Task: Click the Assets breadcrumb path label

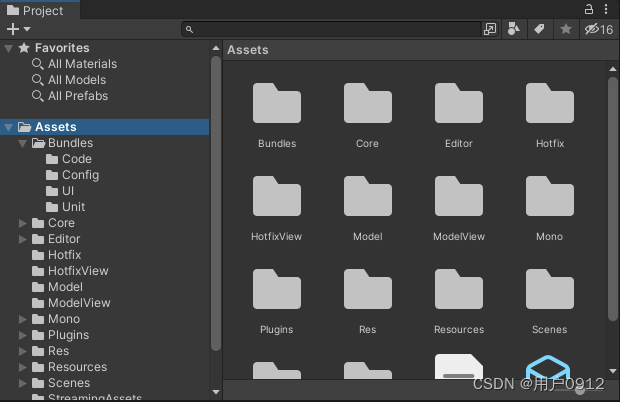Action: [248, 50]
